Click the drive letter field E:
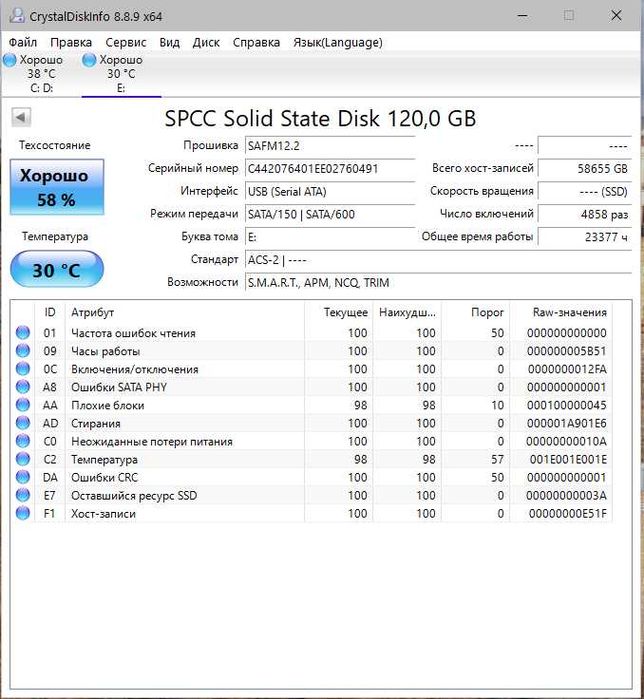644x699 pixels. coord(330,237)
